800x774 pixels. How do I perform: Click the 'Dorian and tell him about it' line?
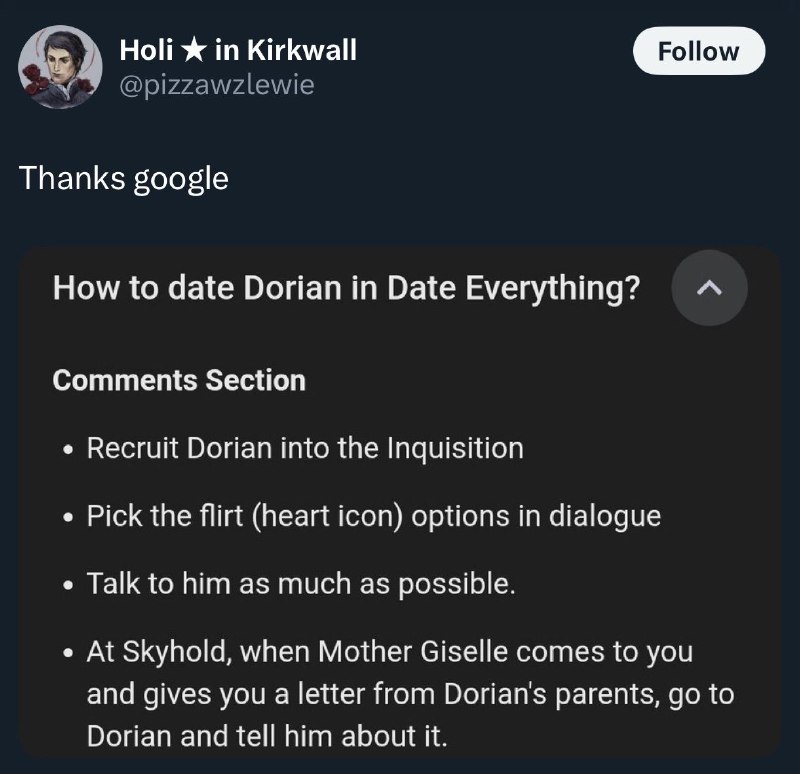(267, 737)
